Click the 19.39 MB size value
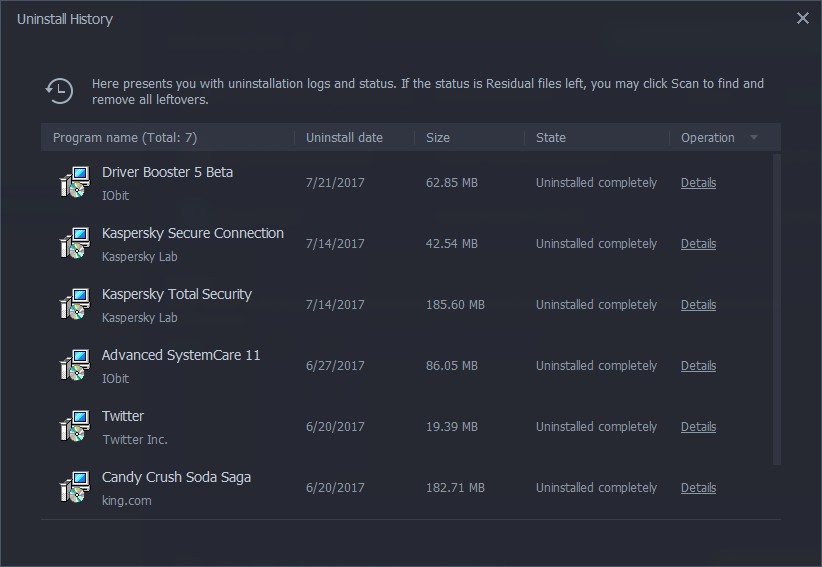 point(451,427)
